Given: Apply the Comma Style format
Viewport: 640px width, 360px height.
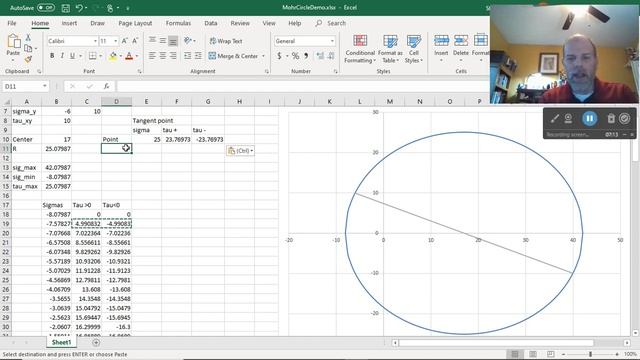Looking at the screenshot, I should 306,56.
